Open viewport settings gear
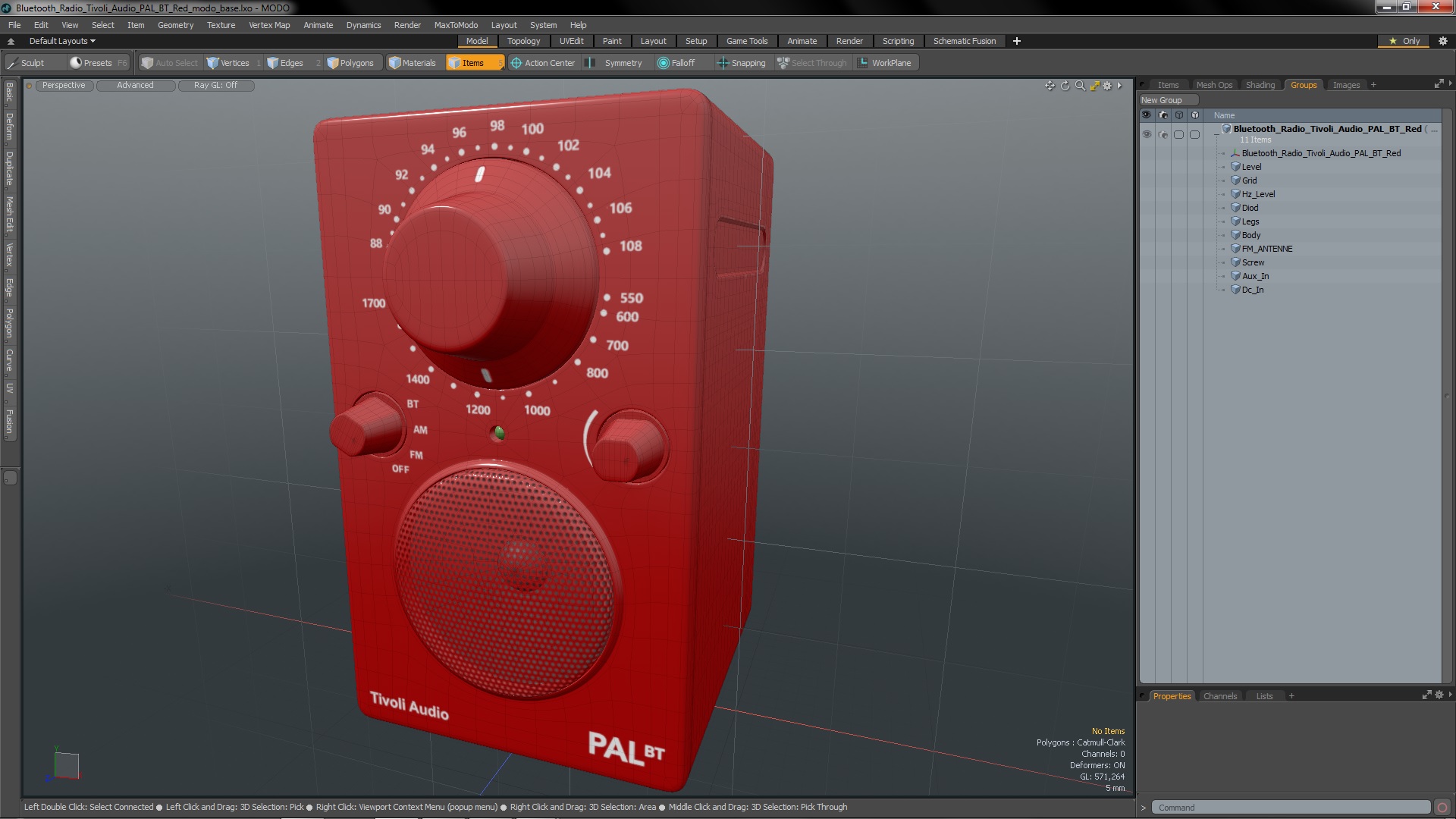This screenshot has height=819, width=1456. [x=1107, y=86]
